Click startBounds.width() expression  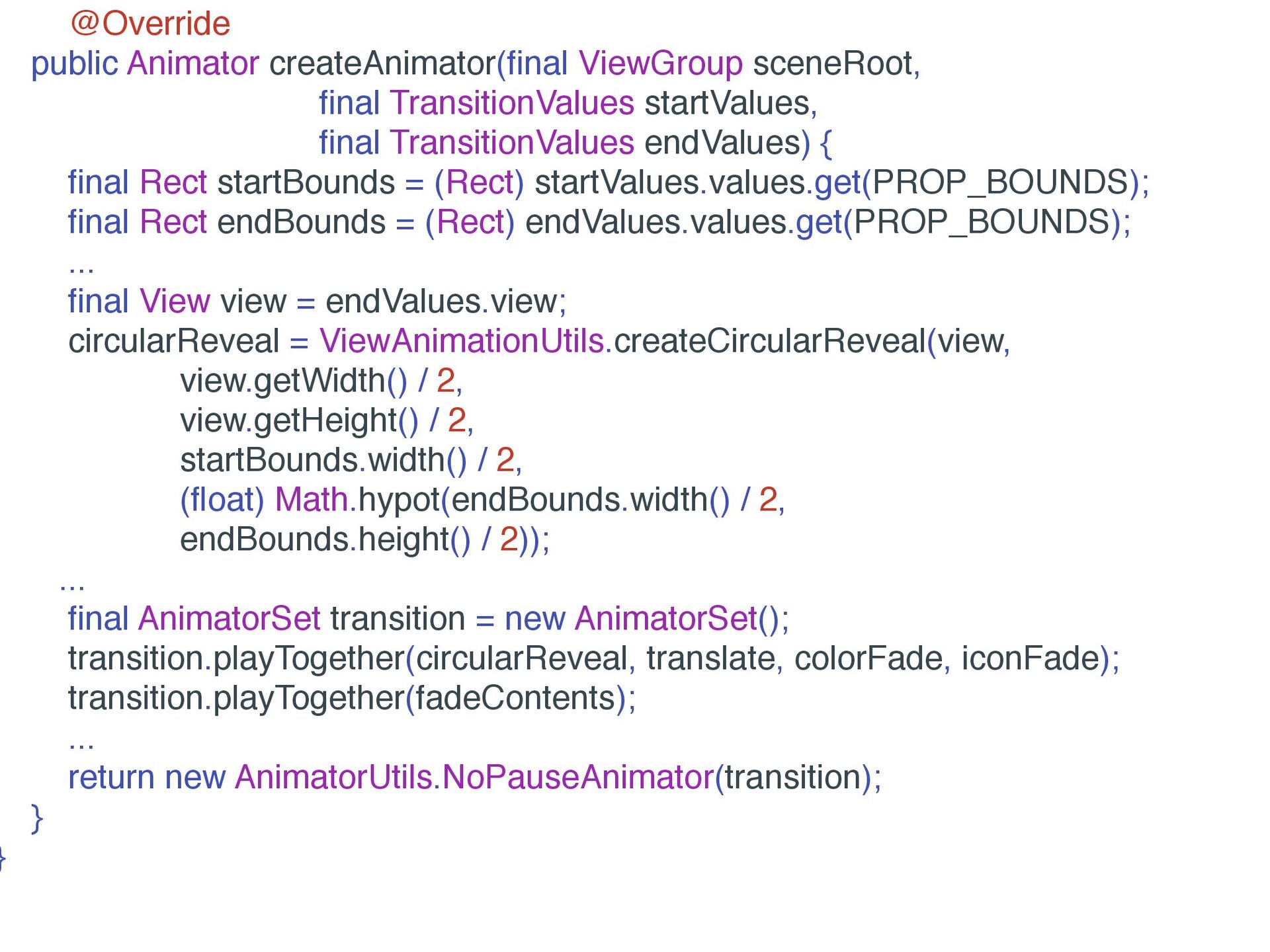[323, 460]
